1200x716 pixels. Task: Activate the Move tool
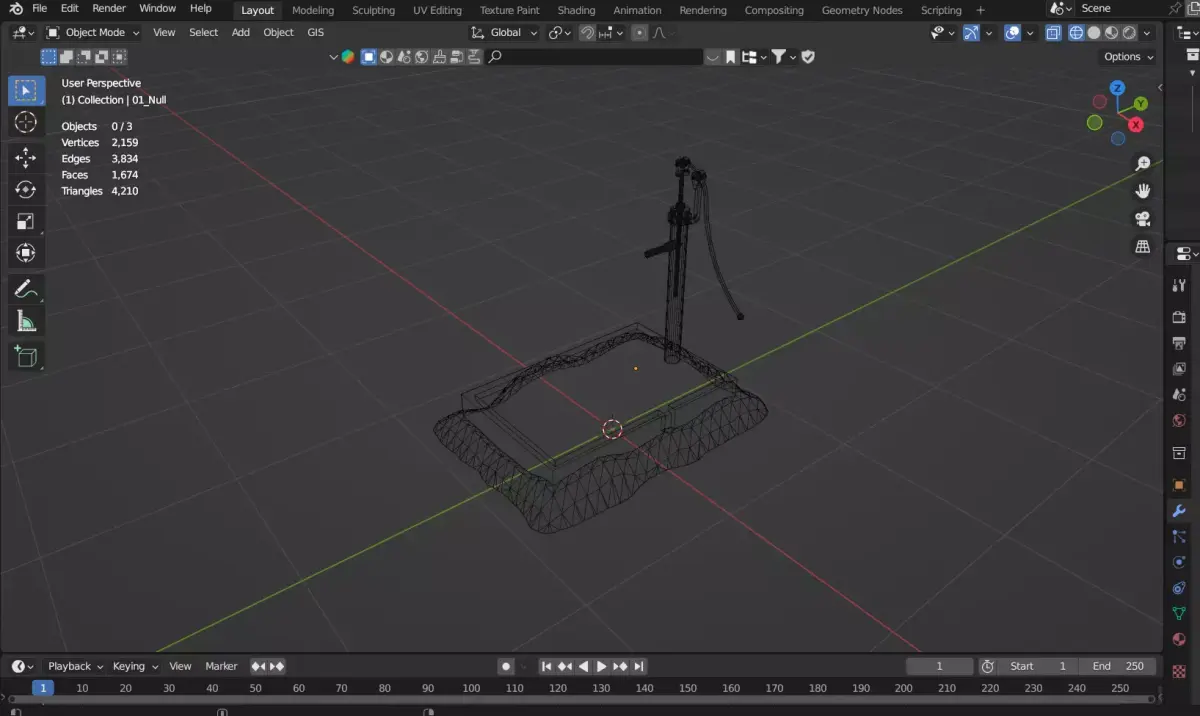tap(26, 157)
